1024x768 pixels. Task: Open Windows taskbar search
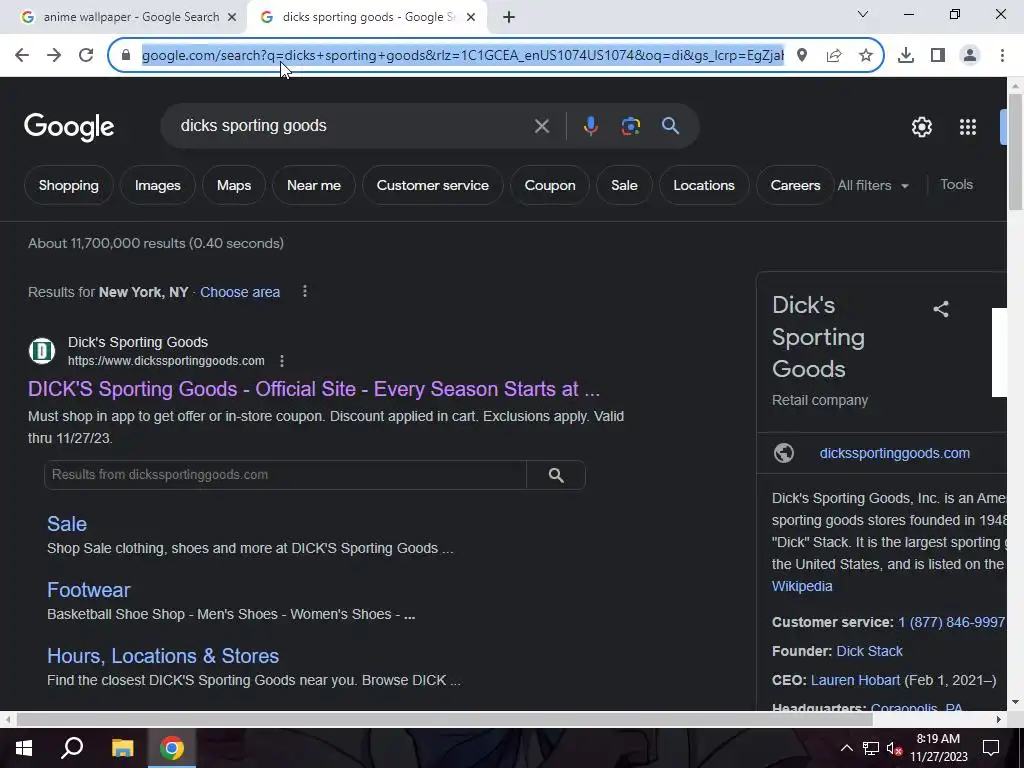[x=72, y=748]
